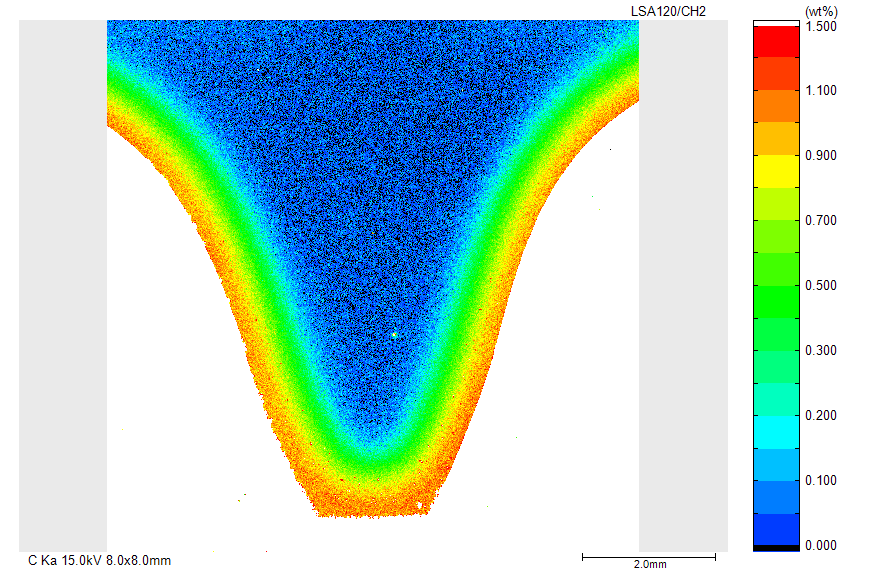The width and height of the screenshot is (873, 572).
Task: Pick the darkest blue band in the legend
Action: coord(776,529)
